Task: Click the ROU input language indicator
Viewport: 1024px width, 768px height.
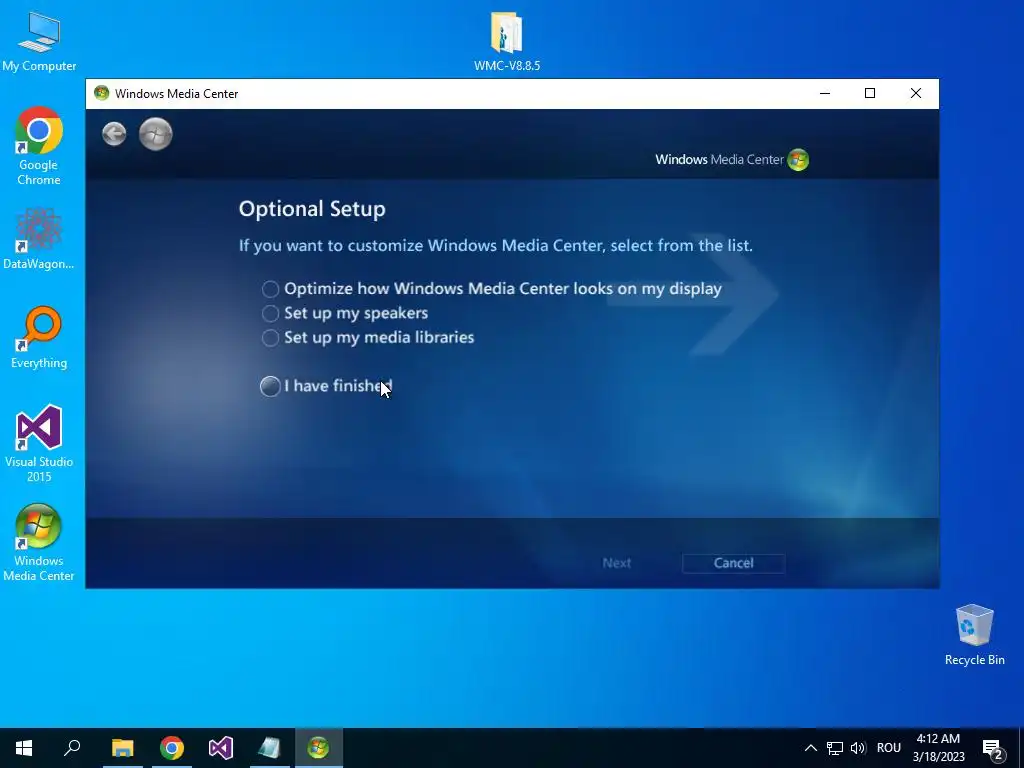Action: click(x=889, y=748)
